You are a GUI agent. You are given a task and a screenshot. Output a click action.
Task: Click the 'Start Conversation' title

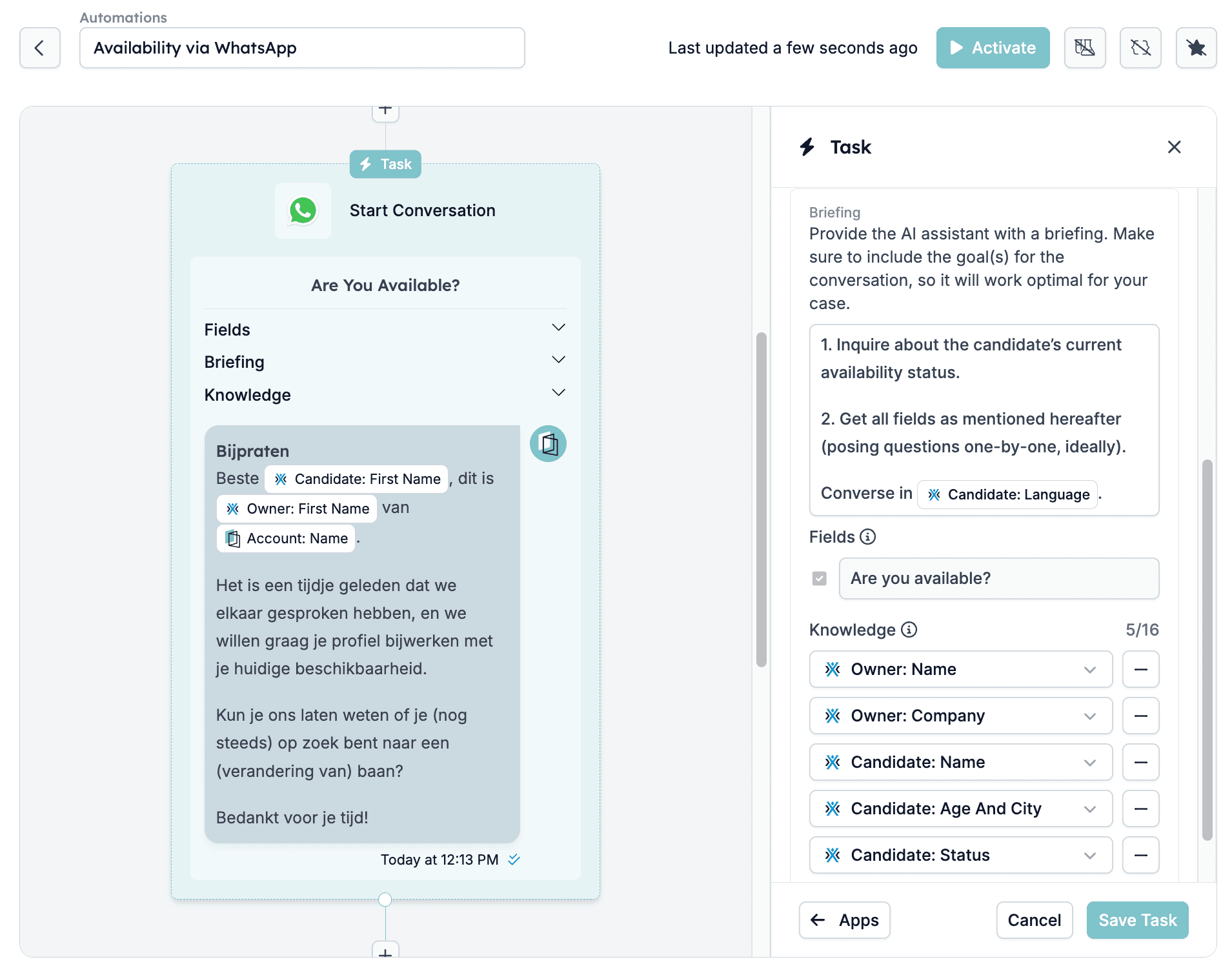(422, 210)
